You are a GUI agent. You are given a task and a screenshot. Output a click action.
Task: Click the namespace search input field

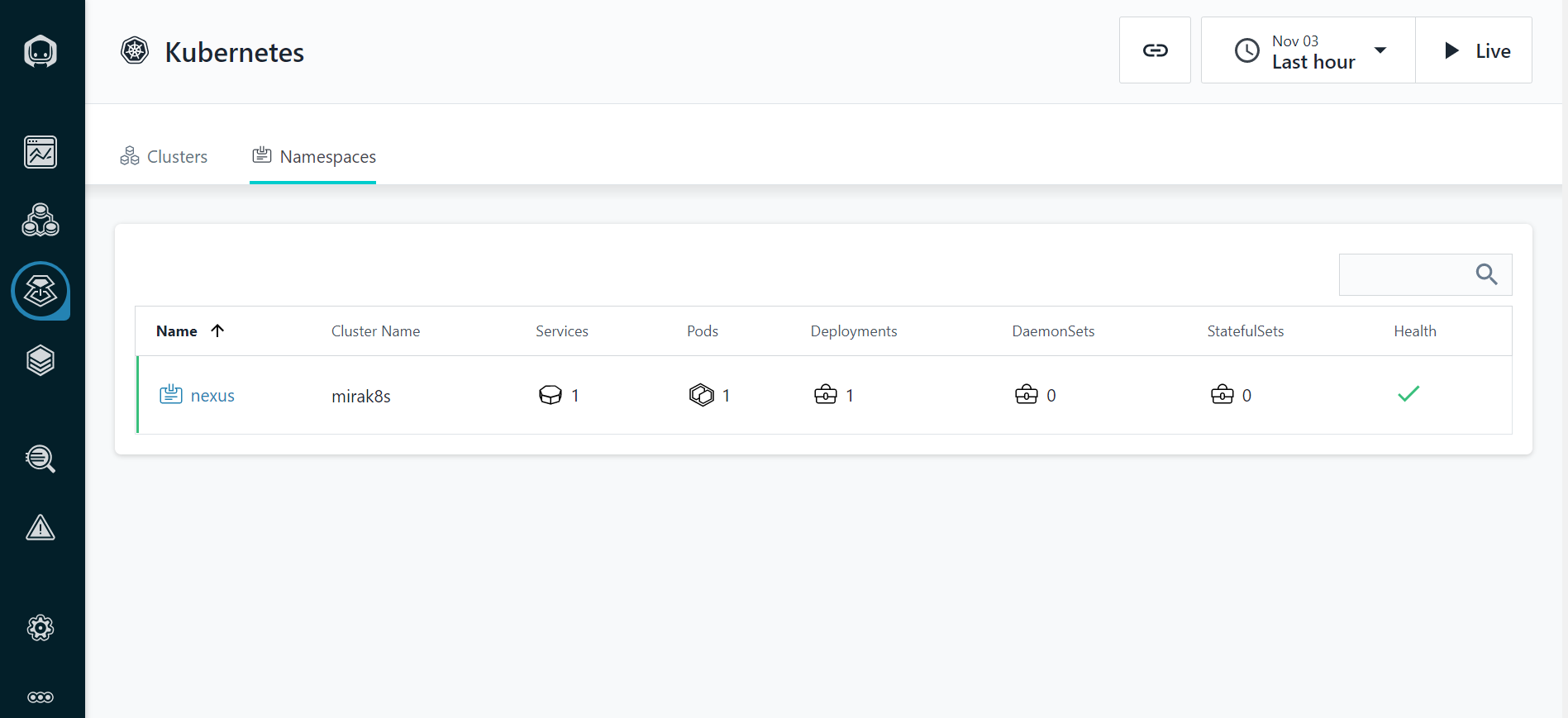[x=1403, y=274]
